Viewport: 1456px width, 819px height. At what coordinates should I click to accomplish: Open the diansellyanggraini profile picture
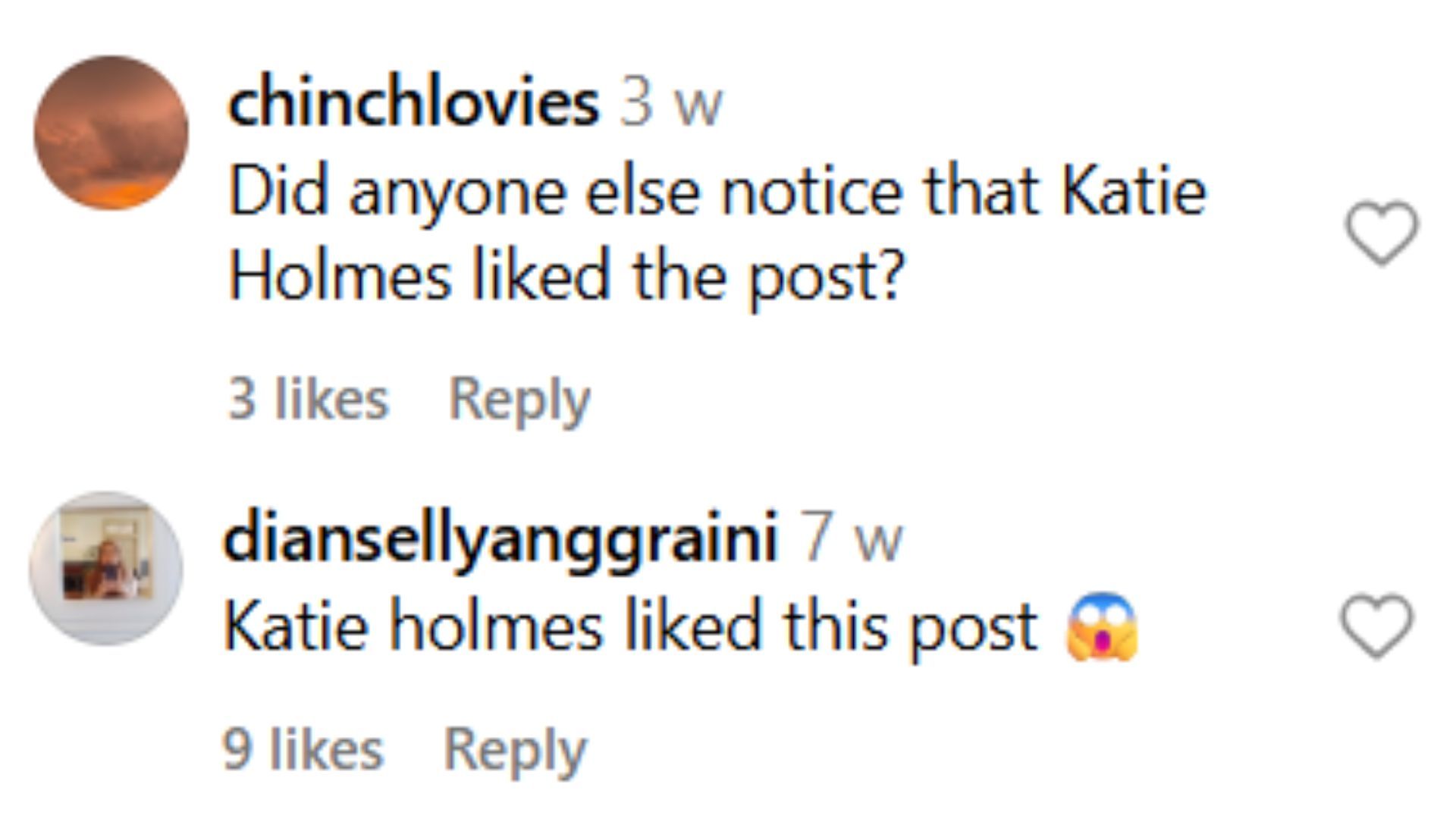click(106, 568)
